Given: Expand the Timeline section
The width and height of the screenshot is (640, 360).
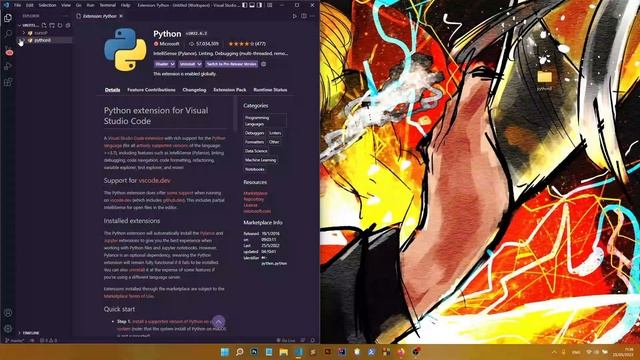Looking at the screenshot, I should (x=31, y=333).
